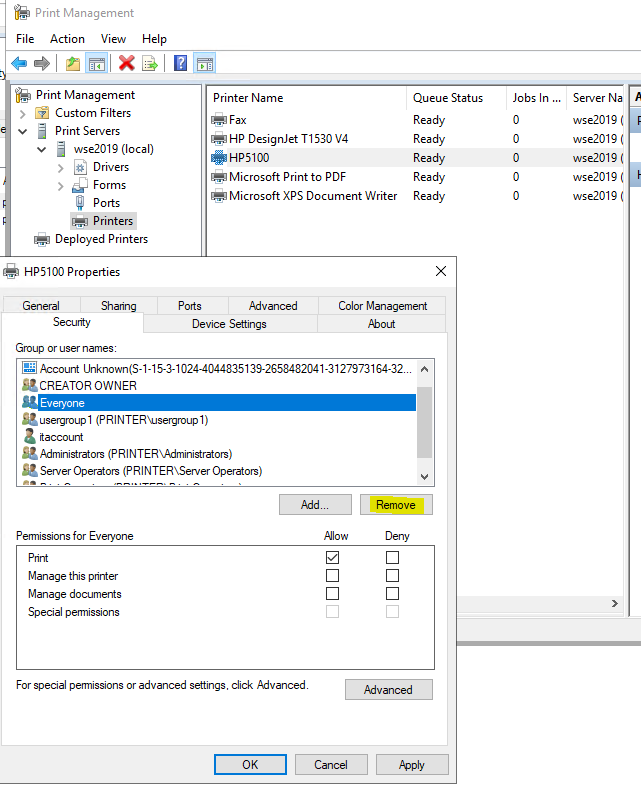Viewport: 641px width, 788px height.
Task: Click the Cancel button
Action: tap(331, 764)
